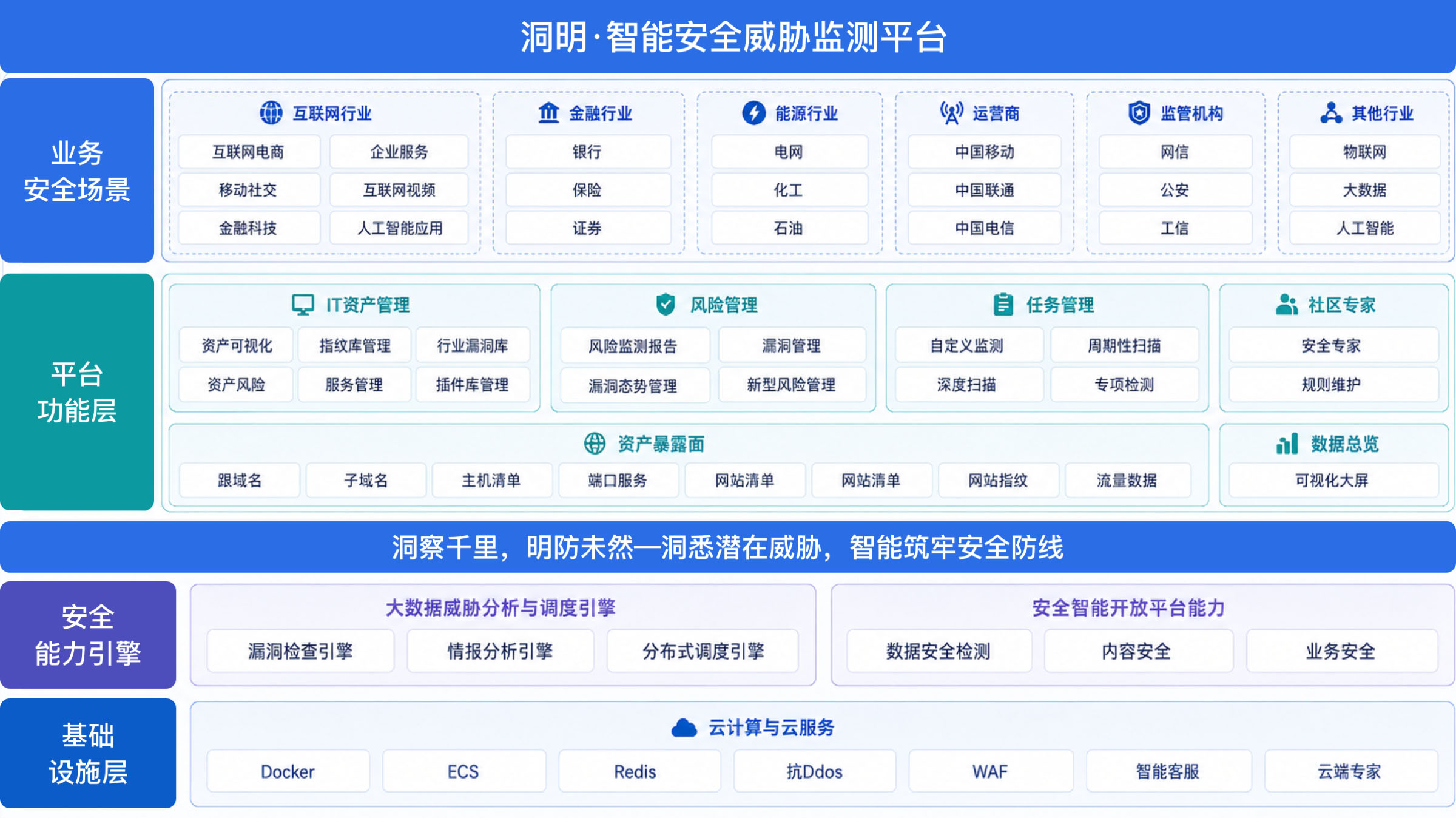Click the 物联网 box
The height and width of the screenshot is (818, 1456).
[1365, 152]
